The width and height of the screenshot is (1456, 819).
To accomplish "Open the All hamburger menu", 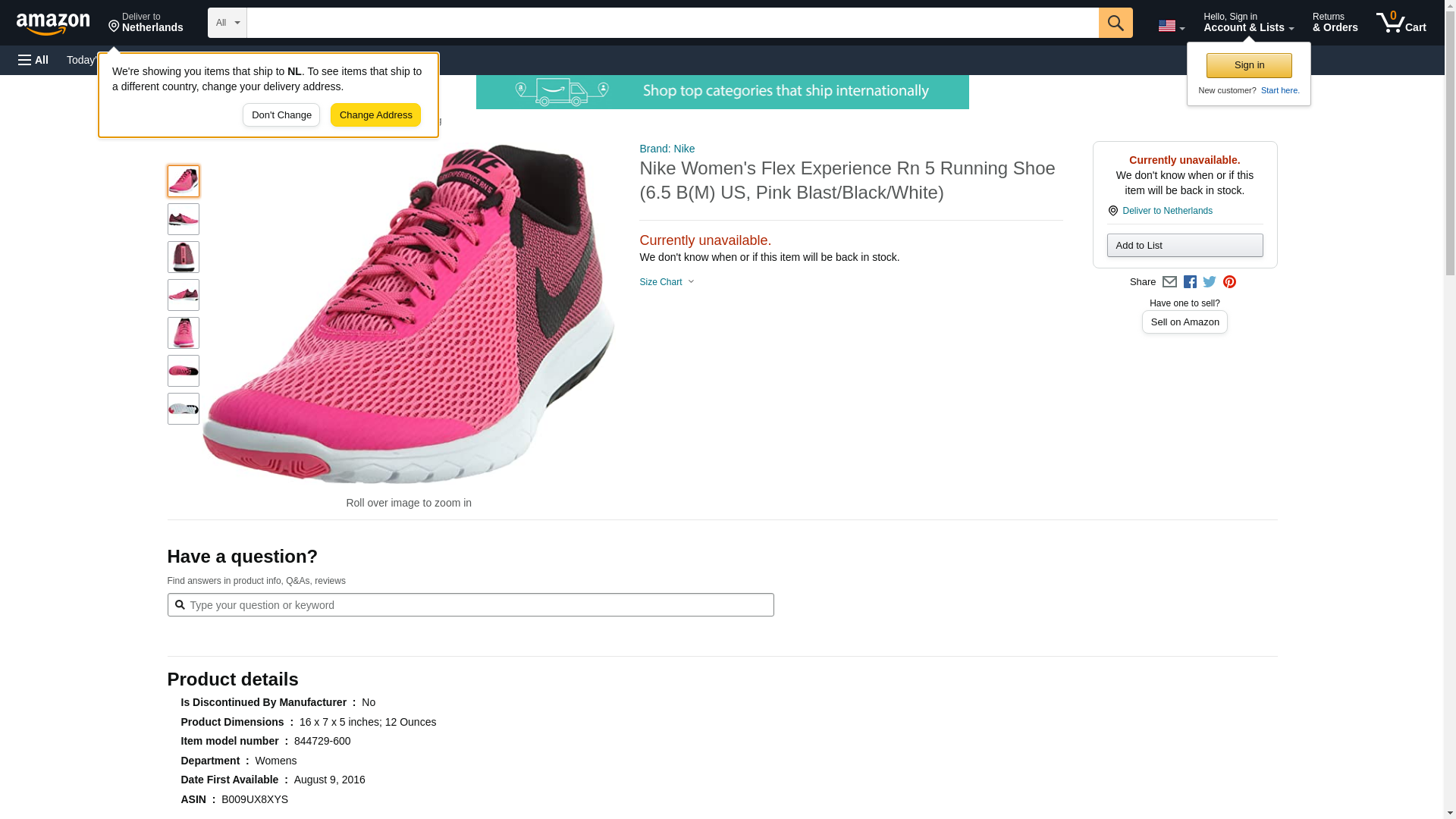I will tap(33, 60).
